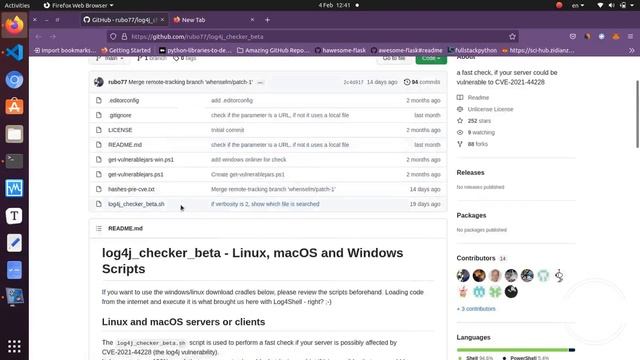Bookmark this page with star icon

tap(512, 36)
